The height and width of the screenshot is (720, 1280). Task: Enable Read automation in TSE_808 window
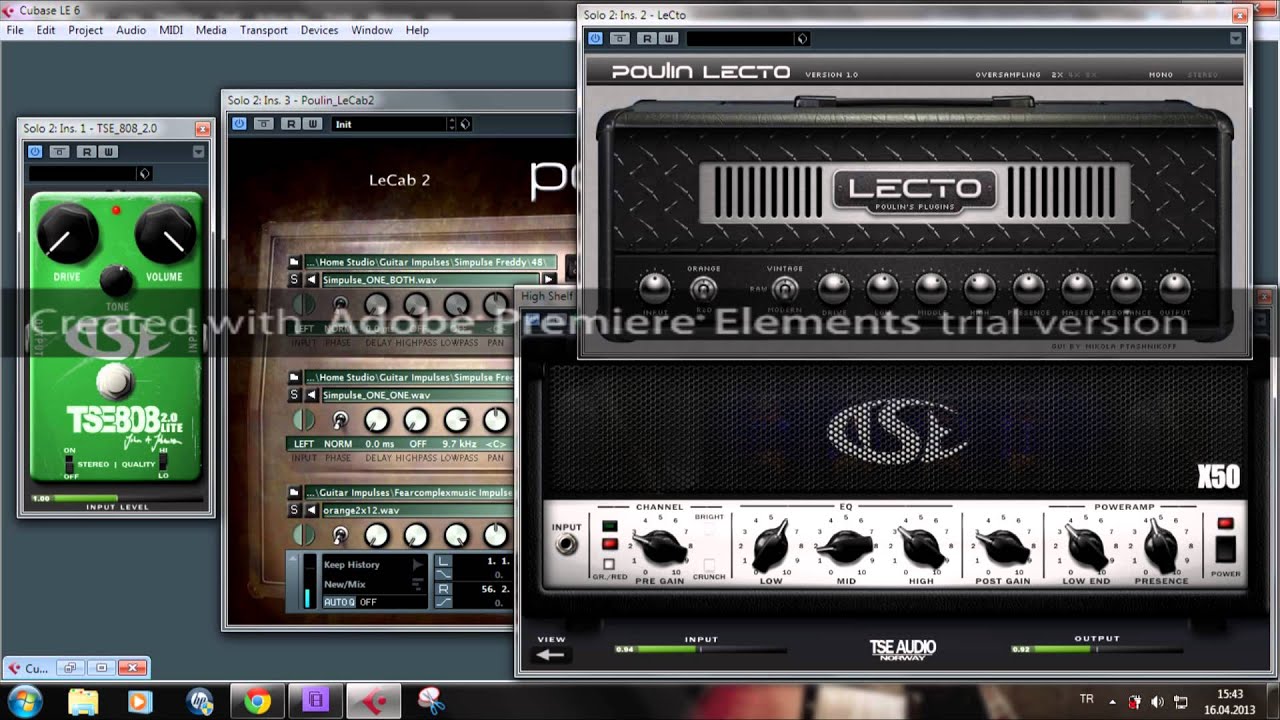click(x=87, y=152)
